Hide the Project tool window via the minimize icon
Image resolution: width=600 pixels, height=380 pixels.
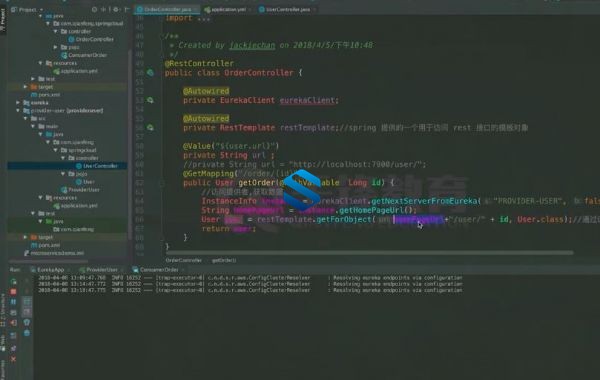coord(127,10)
